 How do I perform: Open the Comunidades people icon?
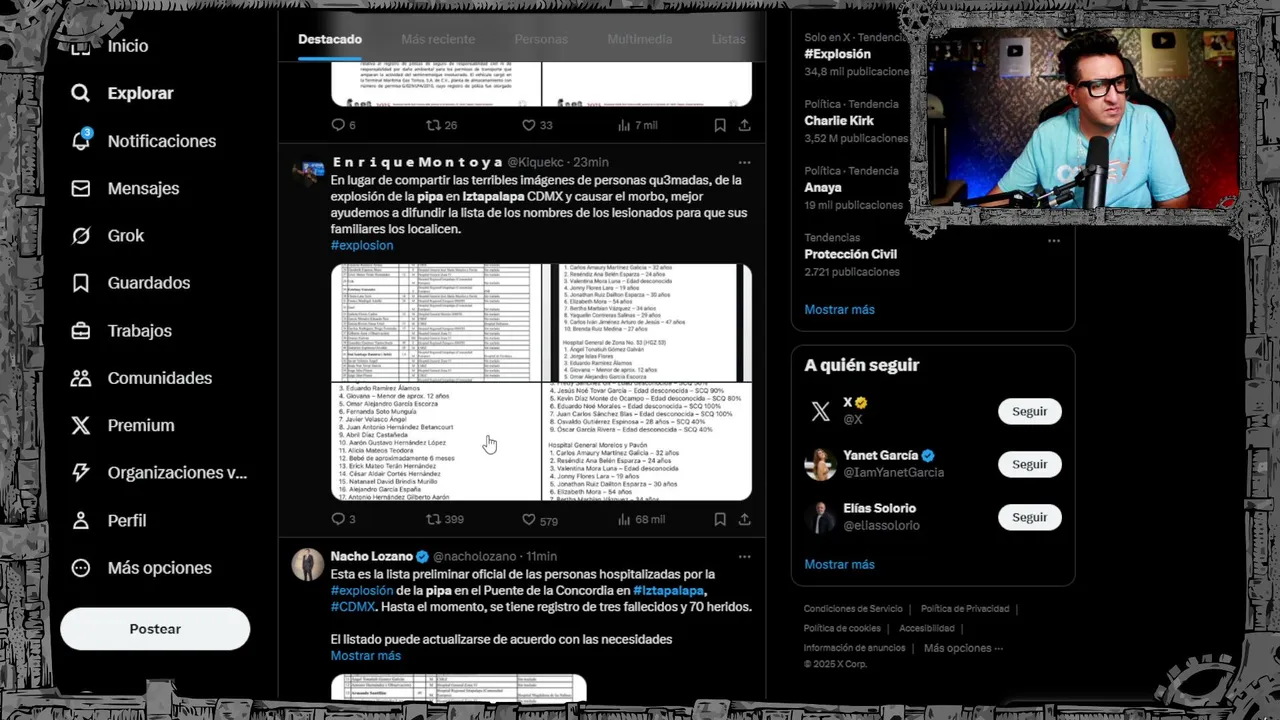pyautogui.click(x=81, y=378)
